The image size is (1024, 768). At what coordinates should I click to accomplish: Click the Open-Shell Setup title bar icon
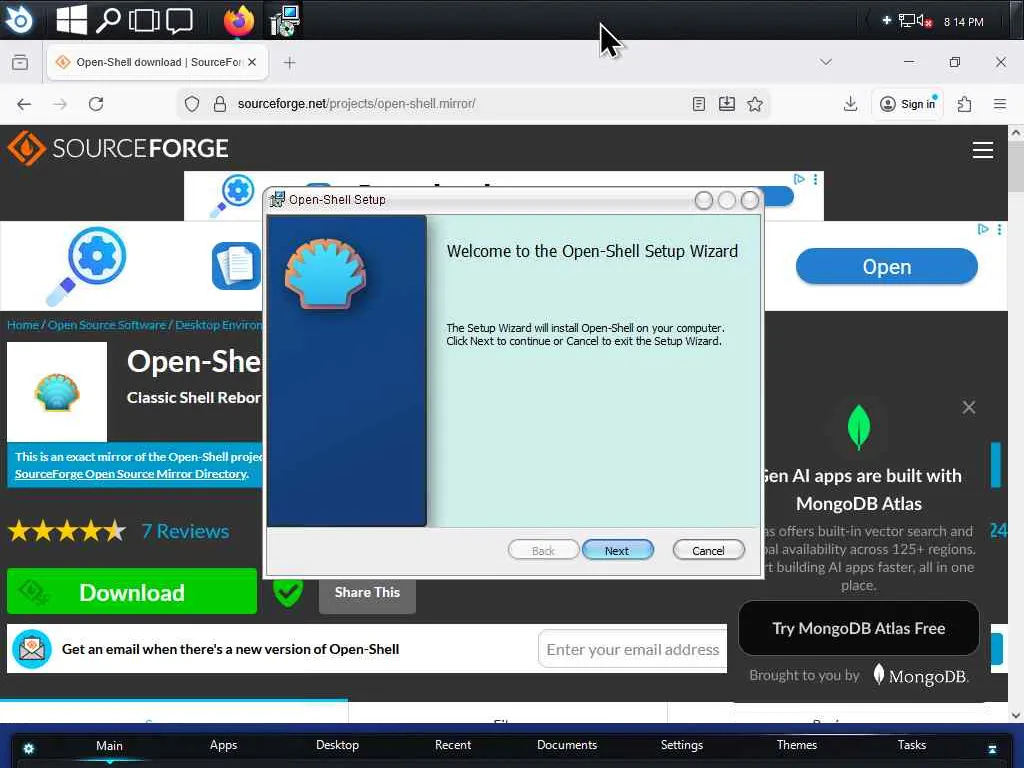coord(278,199)
